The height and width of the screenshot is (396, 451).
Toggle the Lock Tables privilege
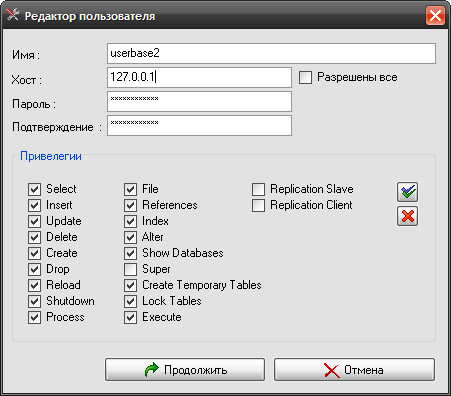(x=130, y=301)
